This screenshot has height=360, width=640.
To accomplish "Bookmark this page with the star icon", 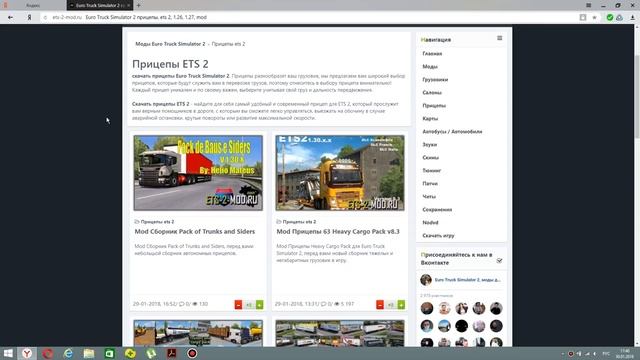I will pos(594,18).
